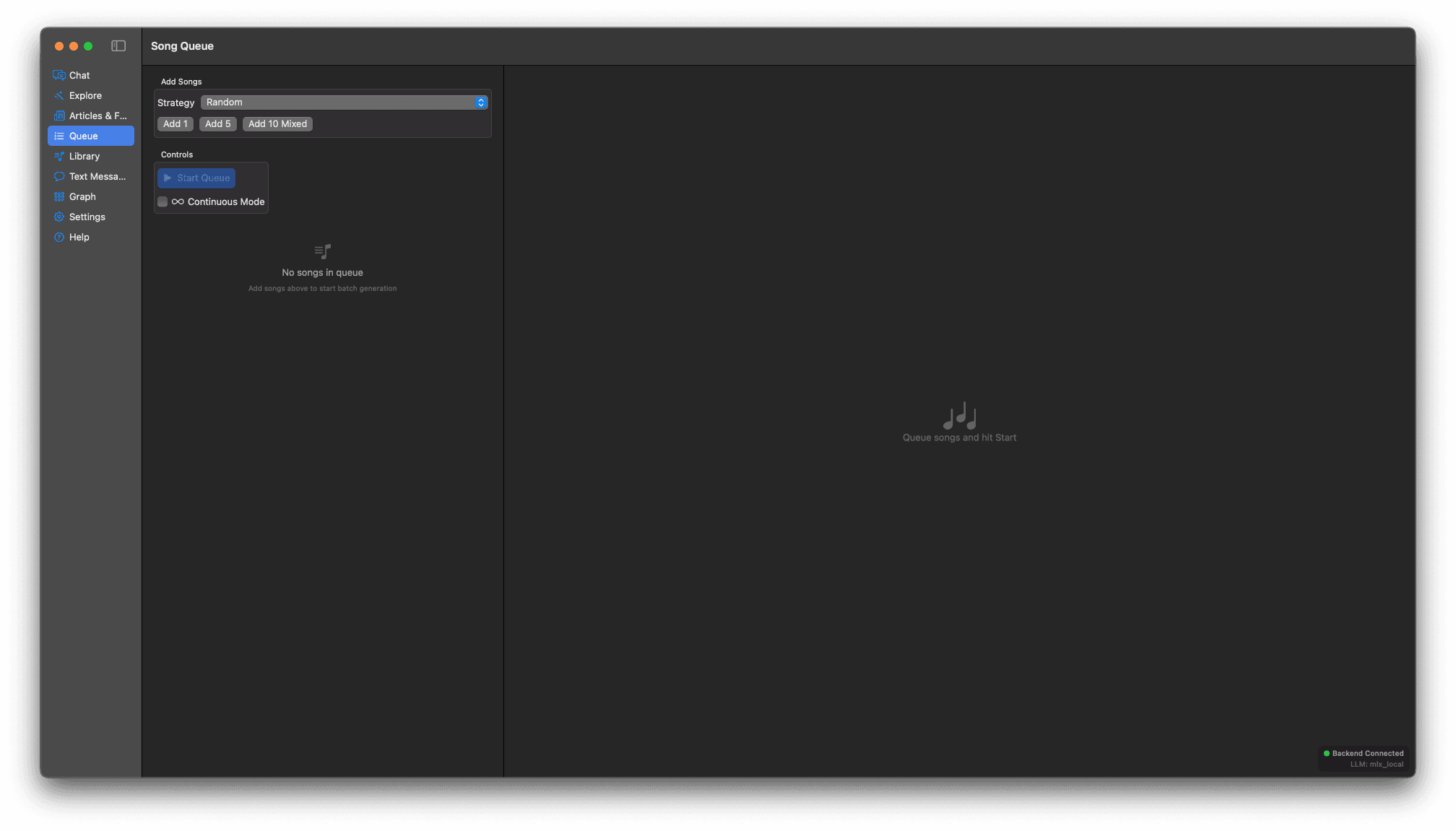Click the green backend status dot
Screen dimensions: 1456x831
point(1326,754)
